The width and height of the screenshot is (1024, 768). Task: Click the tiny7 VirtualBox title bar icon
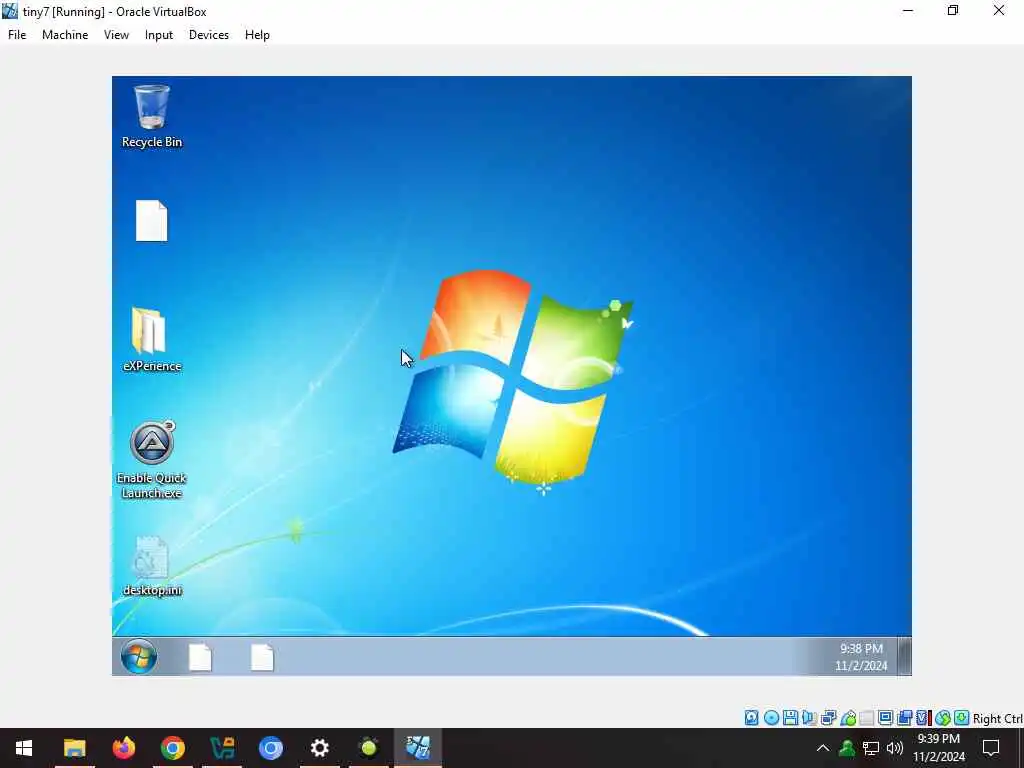pyautogui.click(x=10, y=11)
